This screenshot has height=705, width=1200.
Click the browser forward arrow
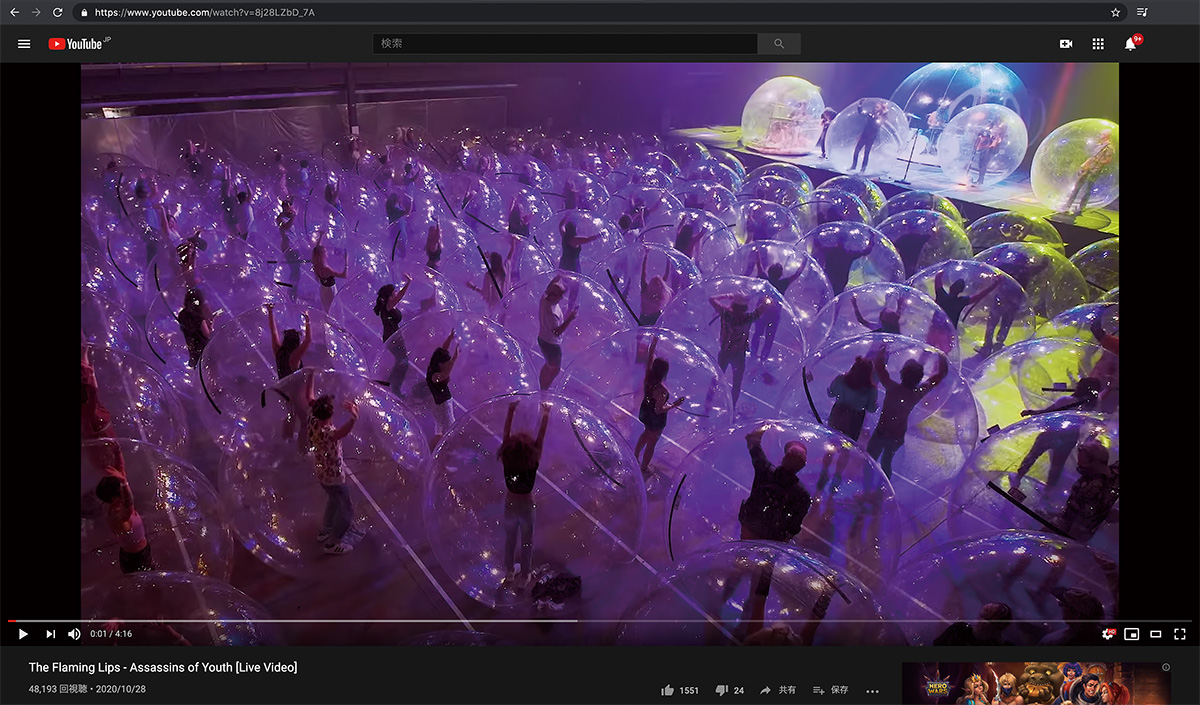[x=36, y=12]
